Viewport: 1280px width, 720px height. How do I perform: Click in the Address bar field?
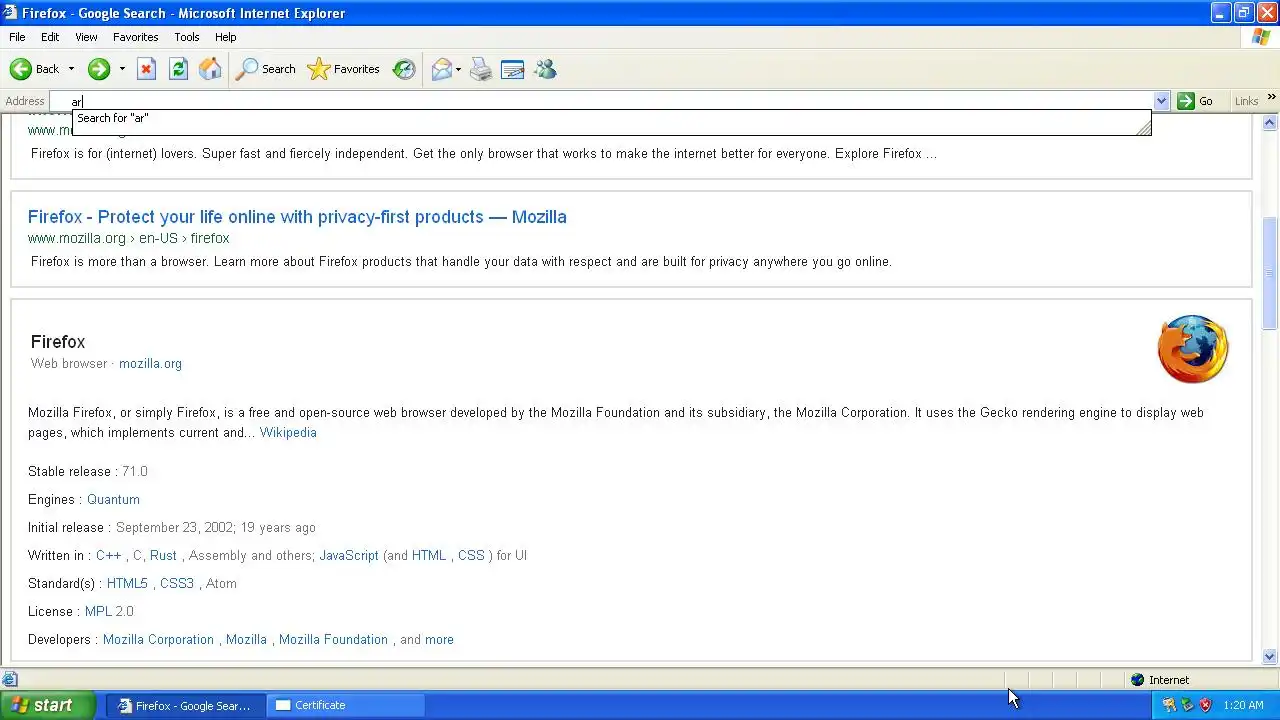tap(610, 101)
